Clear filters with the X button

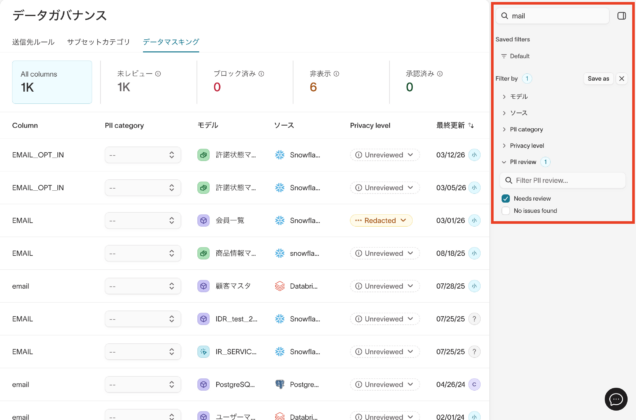[x=621, y=78]
